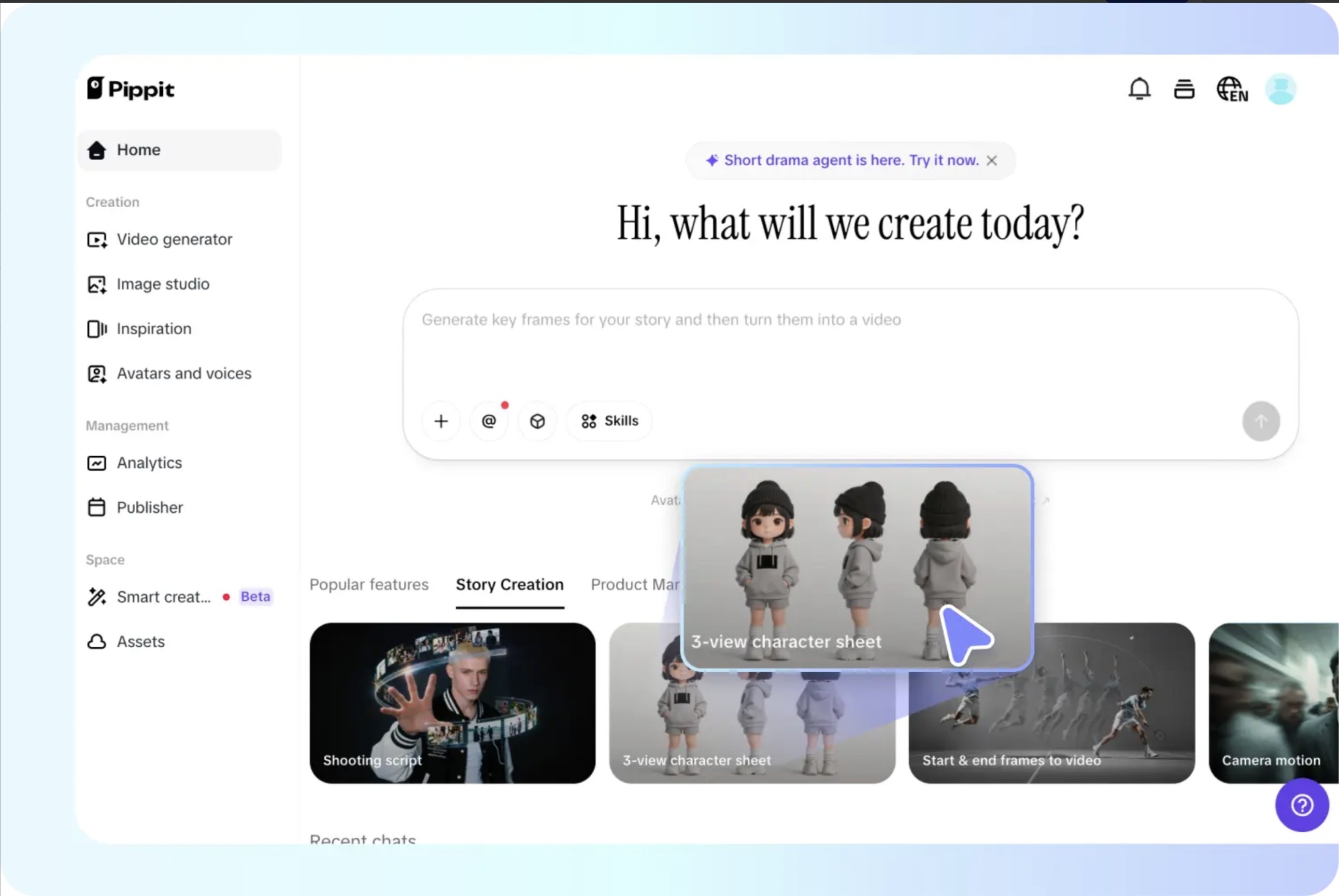
Task: Click the Space section label
Action: pyautogui.click(x=105, y=560)
